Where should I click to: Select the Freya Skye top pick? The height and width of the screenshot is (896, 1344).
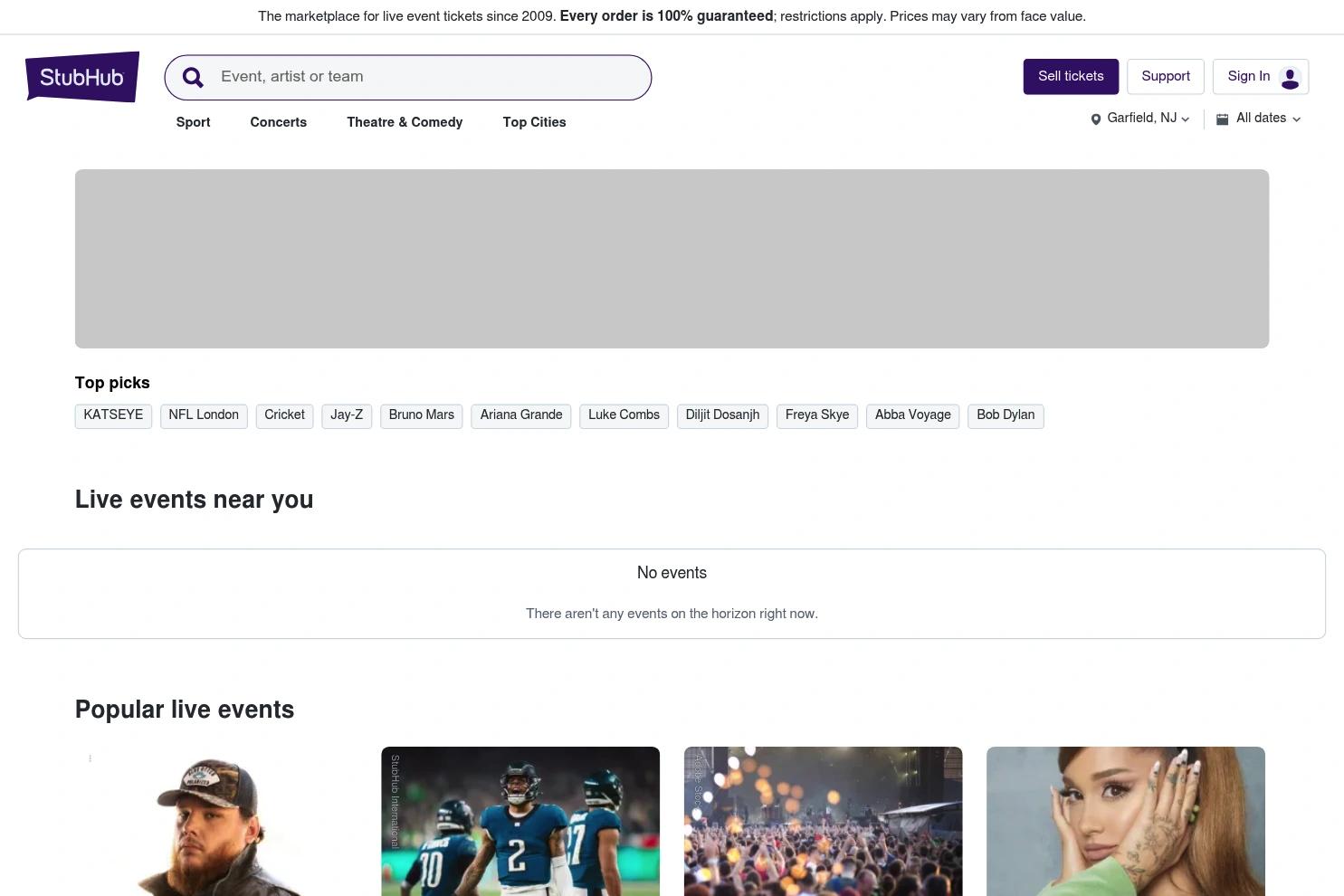click(x=817, y=415)
